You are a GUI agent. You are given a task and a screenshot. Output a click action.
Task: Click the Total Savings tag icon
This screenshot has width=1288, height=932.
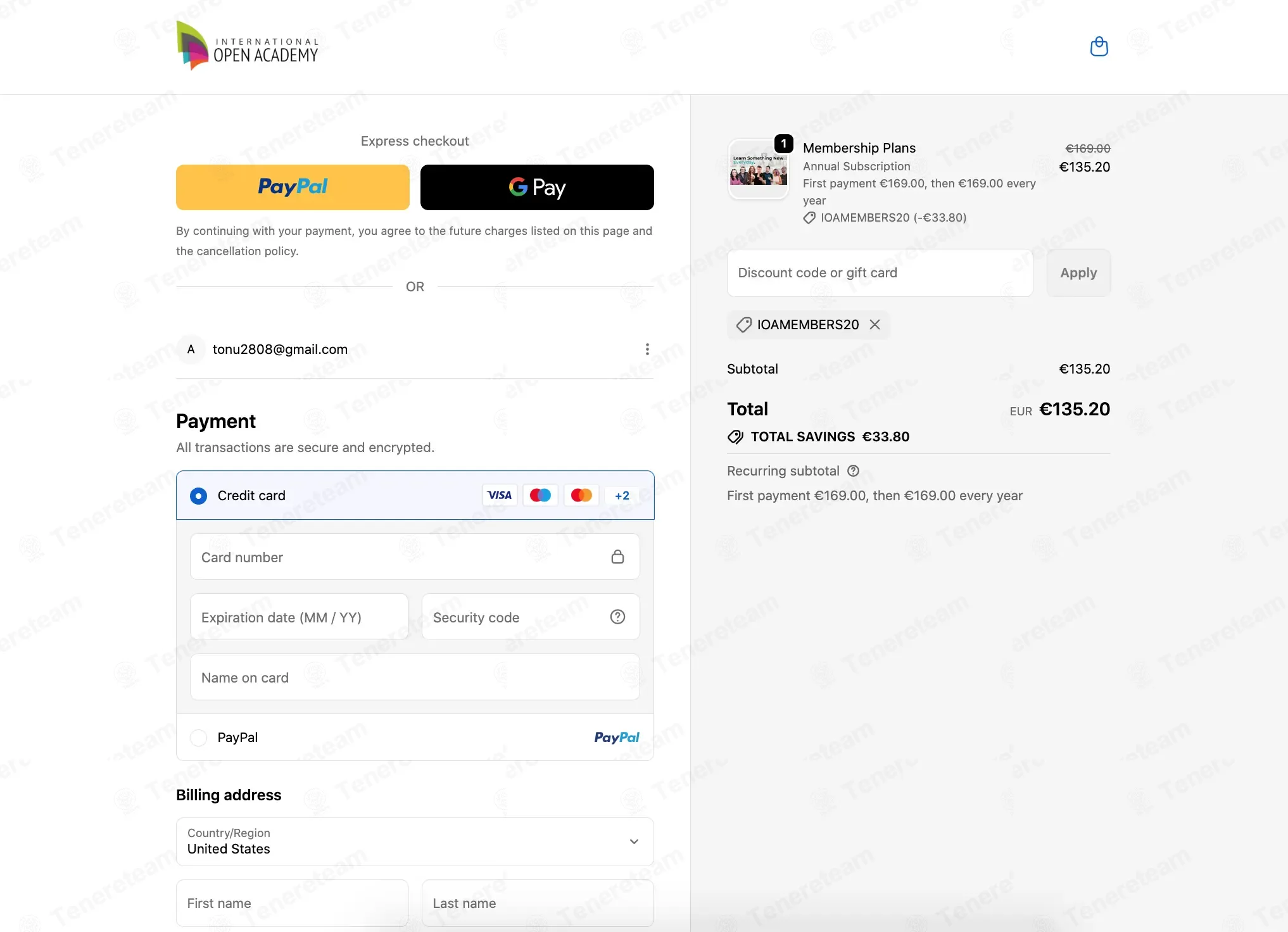pos(735,437)
